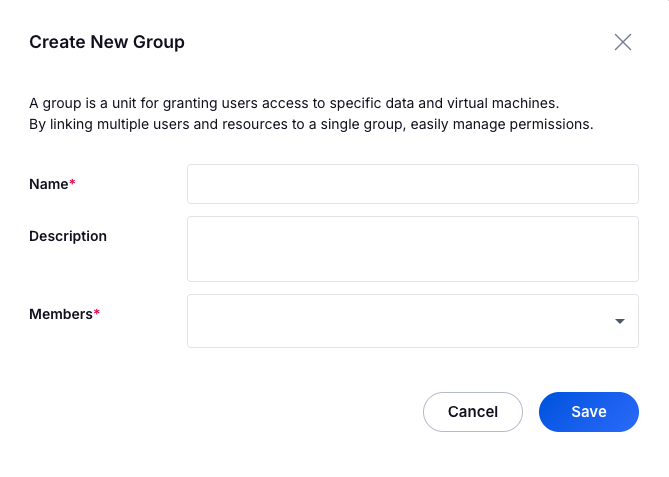Click the Members dropdown arrow

pyautogui.click(x=620, y=321)
